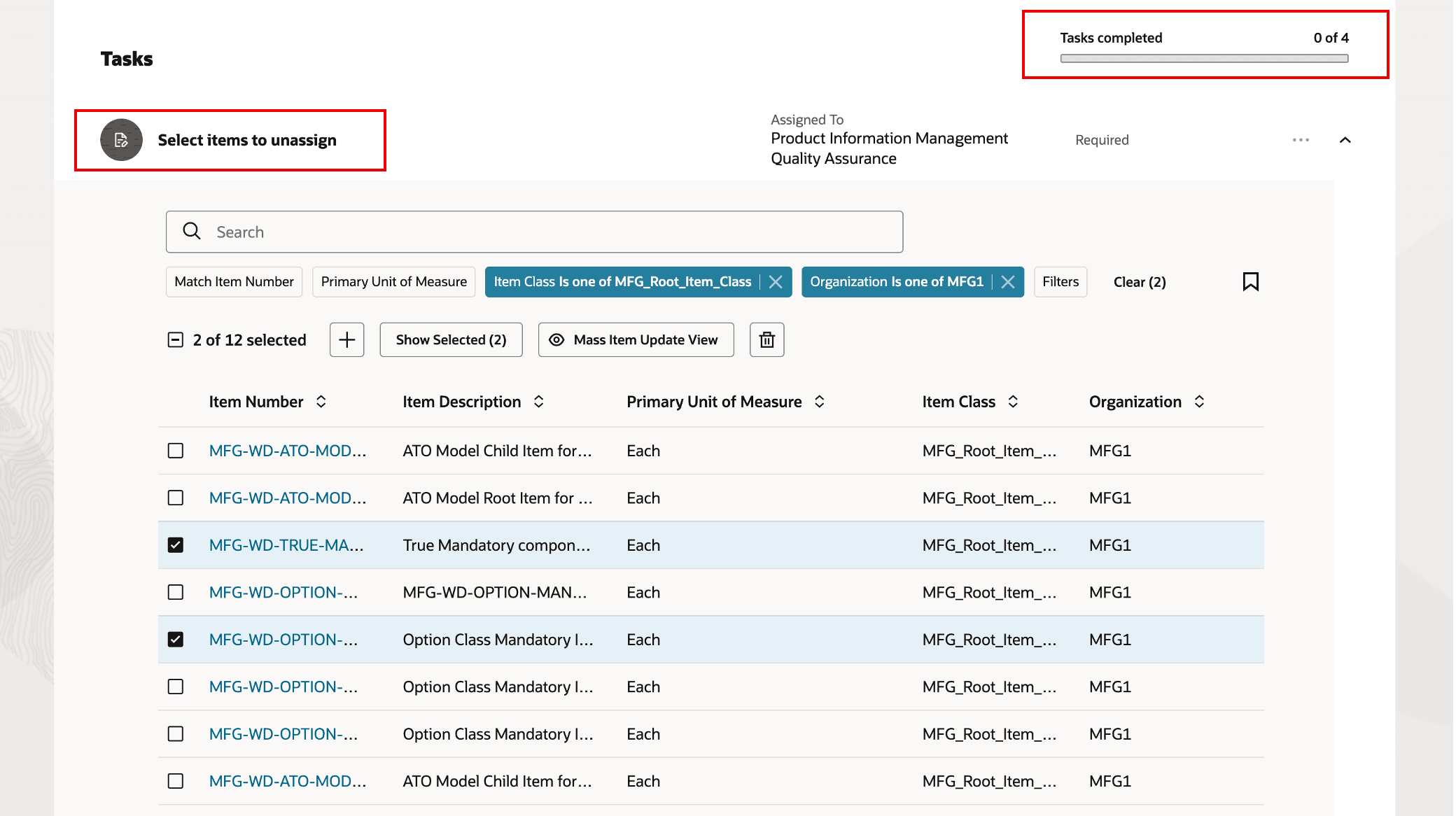Click Show Selected (2) button
The width and height of the screenshot is (1456, 816).
tap(451, 339)
